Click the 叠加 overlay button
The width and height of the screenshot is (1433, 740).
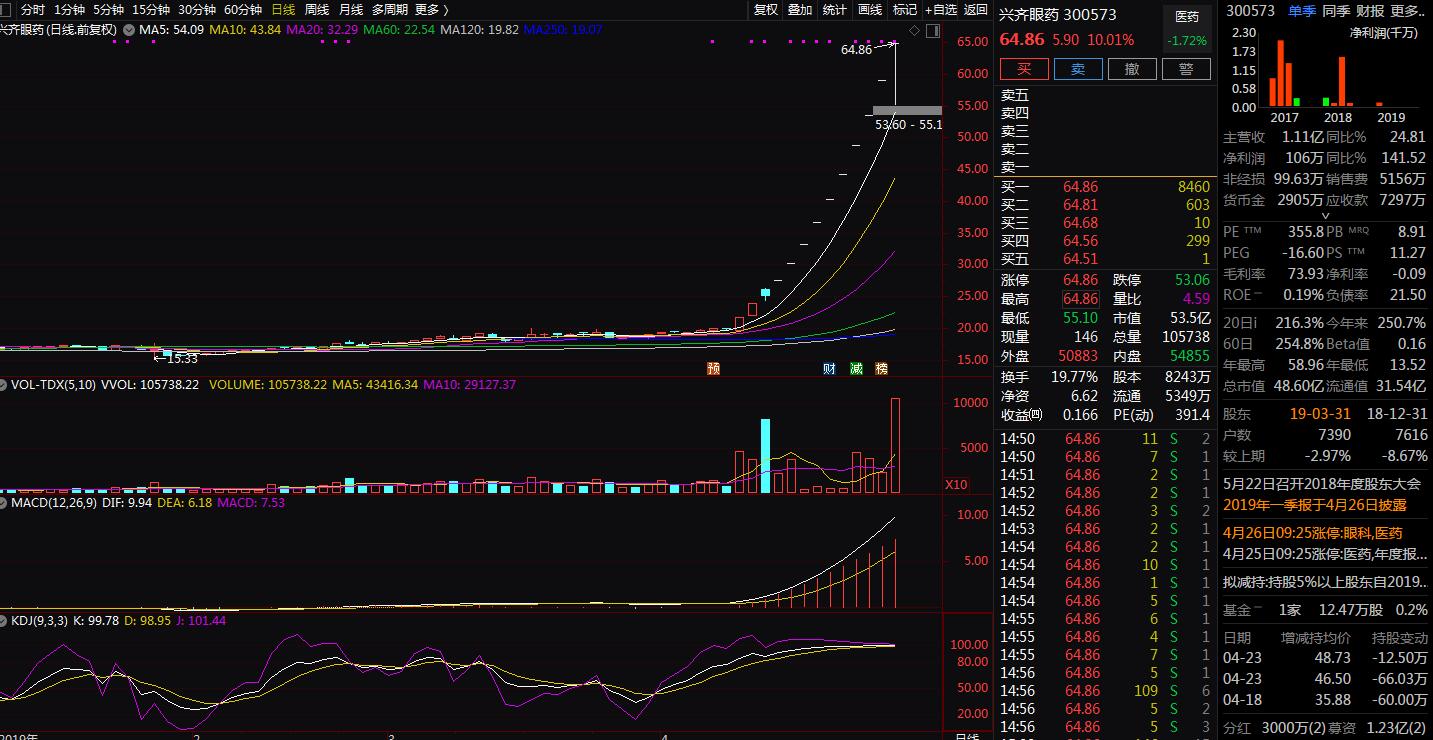click(800, 10)
